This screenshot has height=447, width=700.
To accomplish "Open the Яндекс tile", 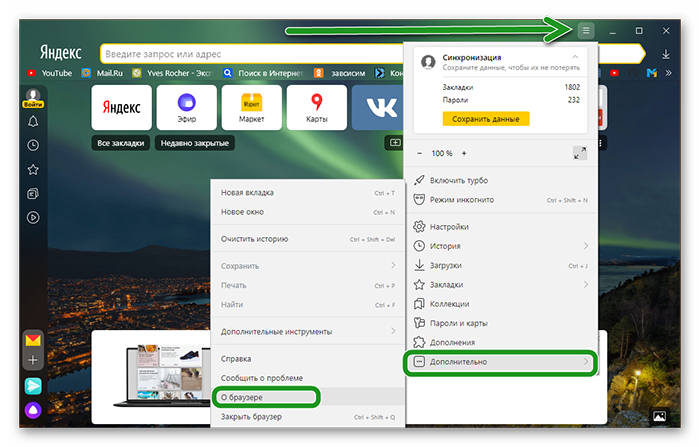I will pyautogui.click(x=121, y=108).
